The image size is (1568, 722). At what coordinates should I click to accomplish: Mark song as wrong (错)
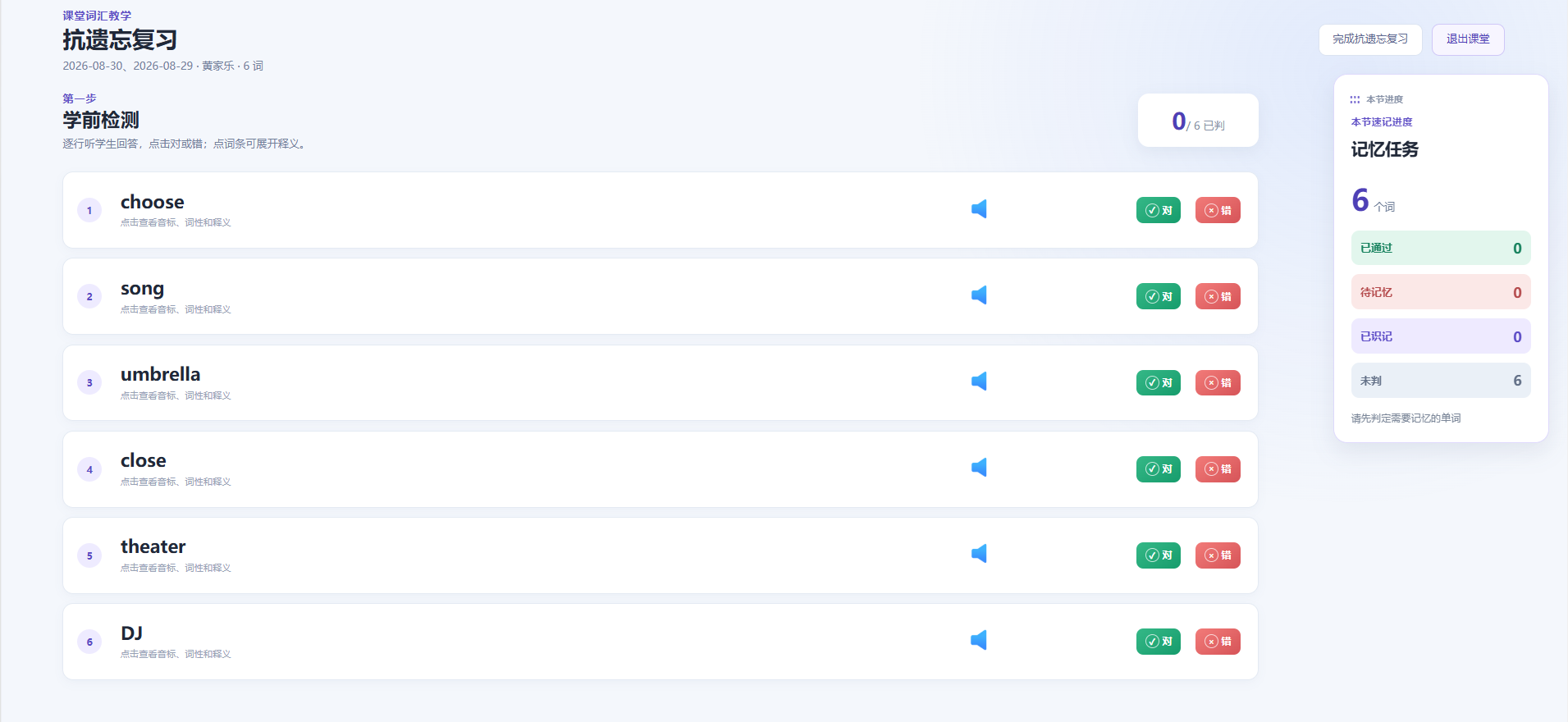tap(1218, 296)
